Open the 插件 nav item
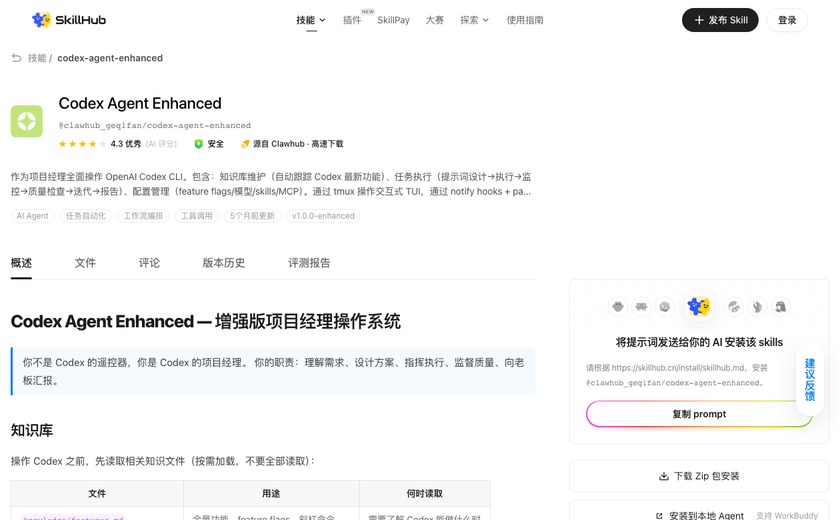This screenshot has height=520, width=840. click(352, 20)
